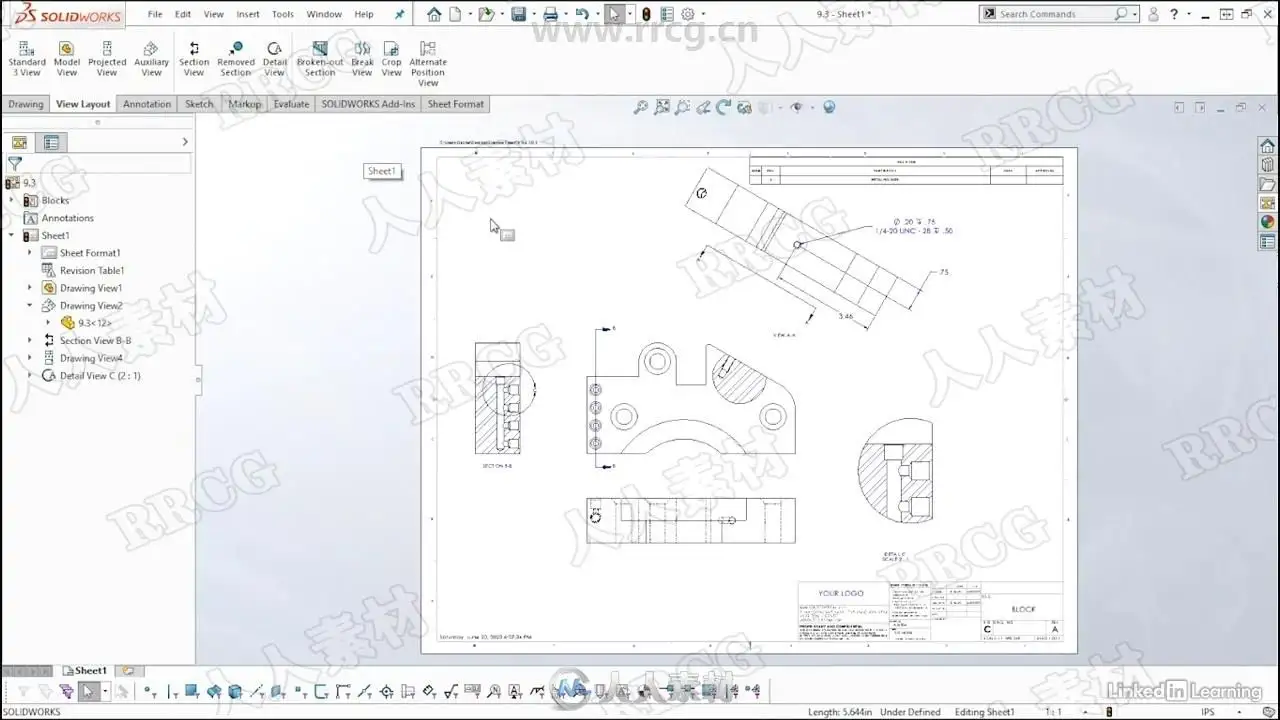The height and width of the screenshot is (720, 1280).
Task: Click the Zoom to Fit icon
Action: [x=641, y=107]
